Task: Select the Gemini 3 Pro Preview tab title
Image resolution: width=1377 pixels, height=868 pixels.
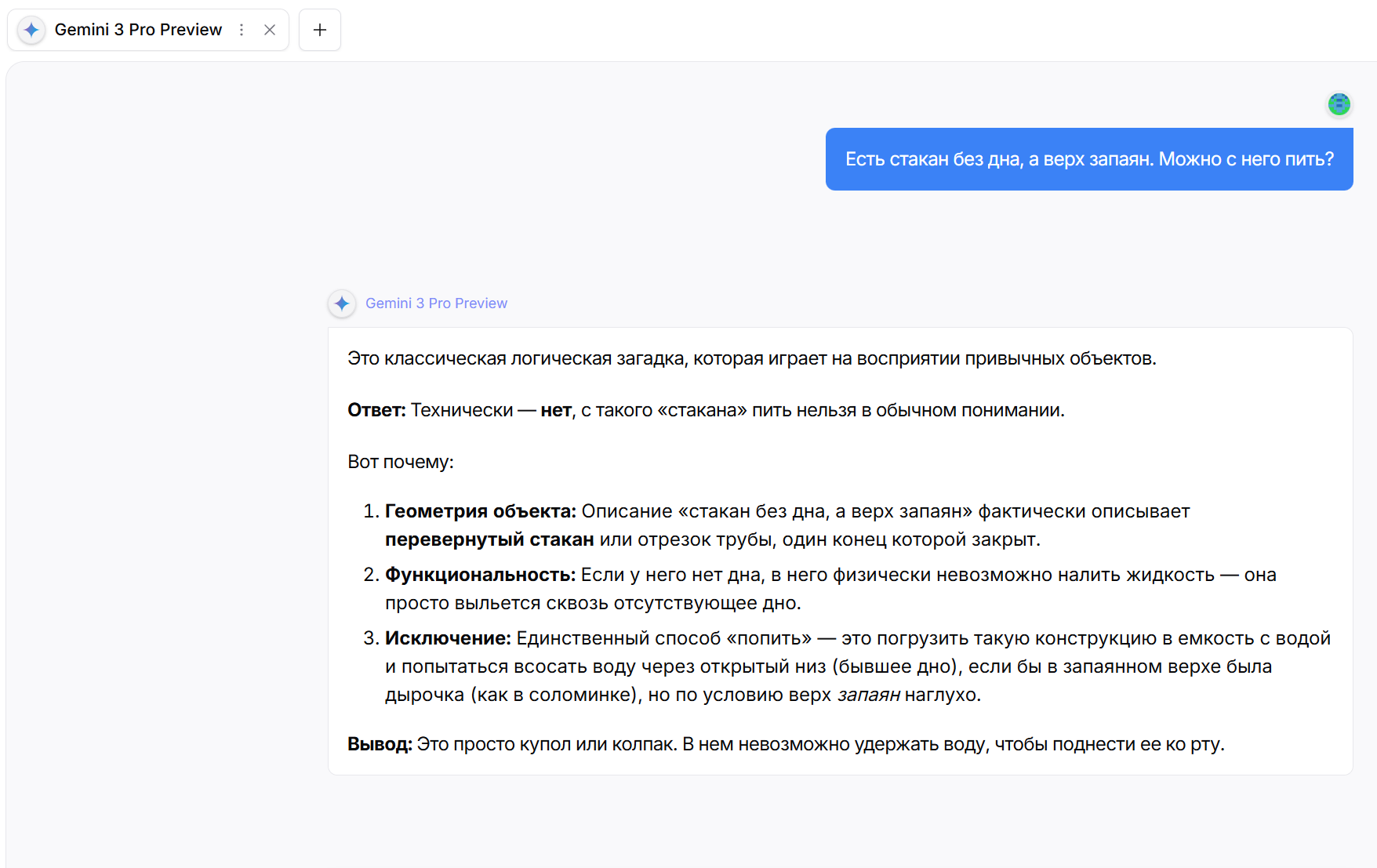Action: pyautogui.click(x=138, y=30)
